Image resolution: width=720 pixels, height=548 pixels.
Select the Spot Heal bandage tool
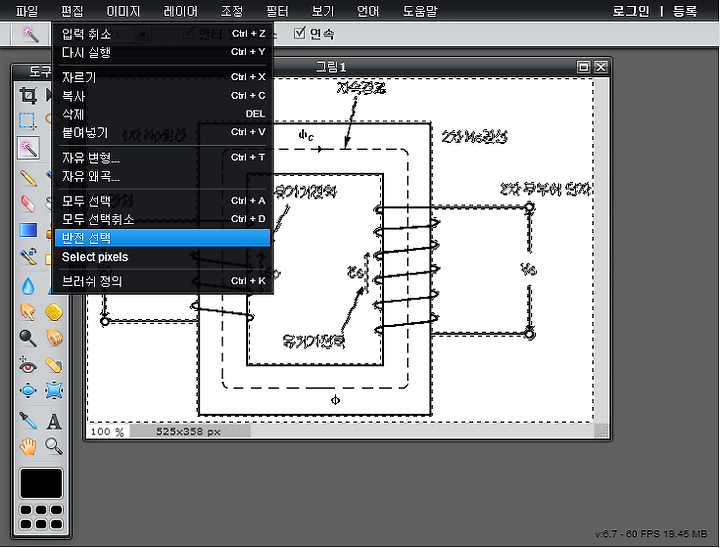[x=54, y=365]
